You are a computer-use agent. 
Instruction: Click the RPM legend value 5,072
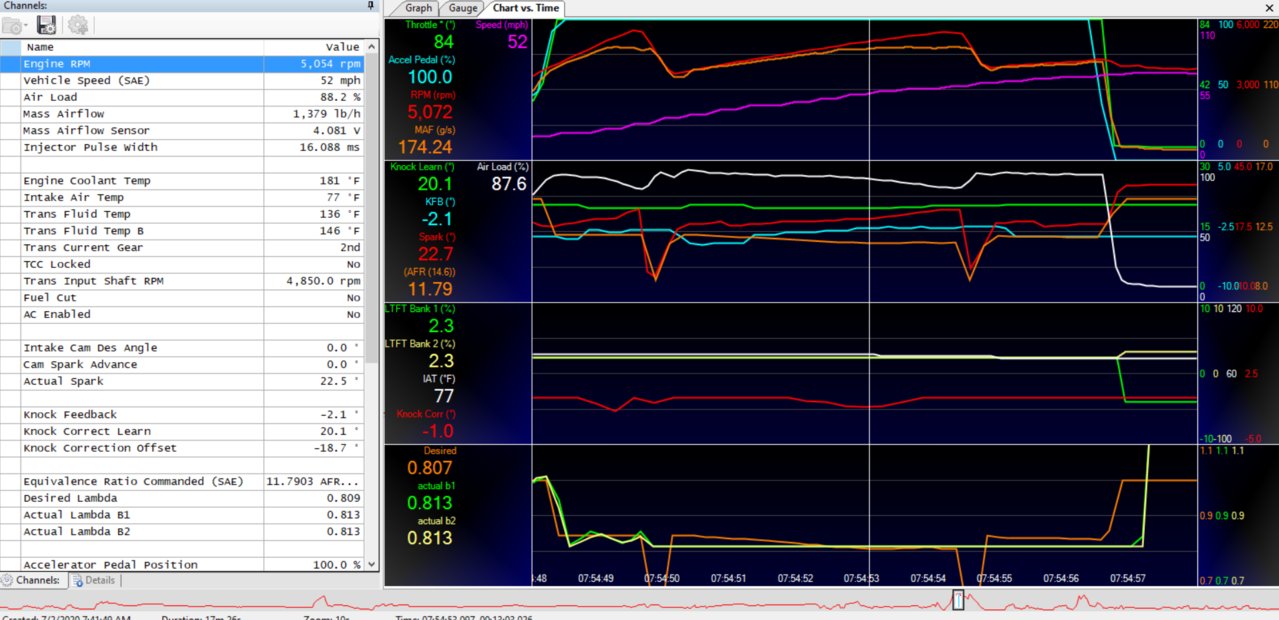430,112
